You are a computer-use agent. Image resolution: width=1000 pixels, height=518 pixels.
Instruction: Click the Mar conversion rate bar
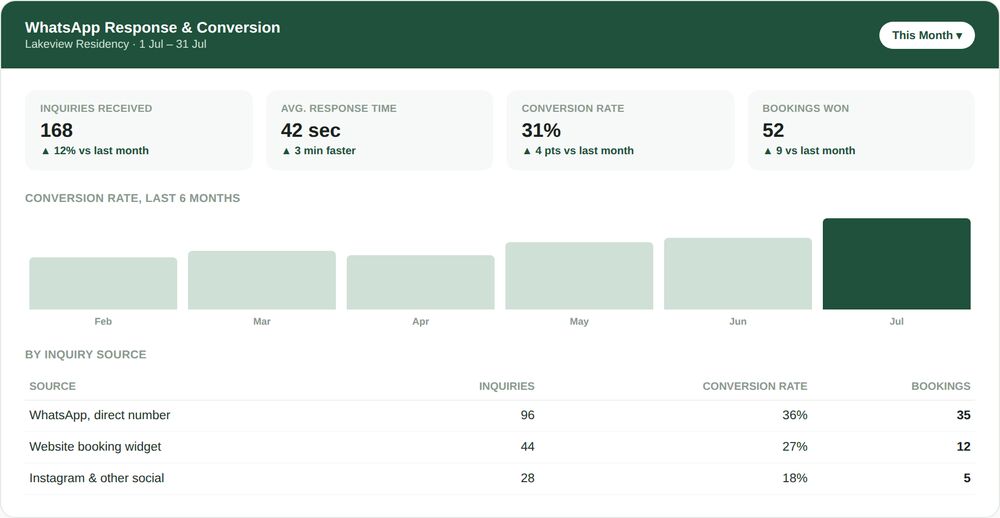tap(261, 280)
